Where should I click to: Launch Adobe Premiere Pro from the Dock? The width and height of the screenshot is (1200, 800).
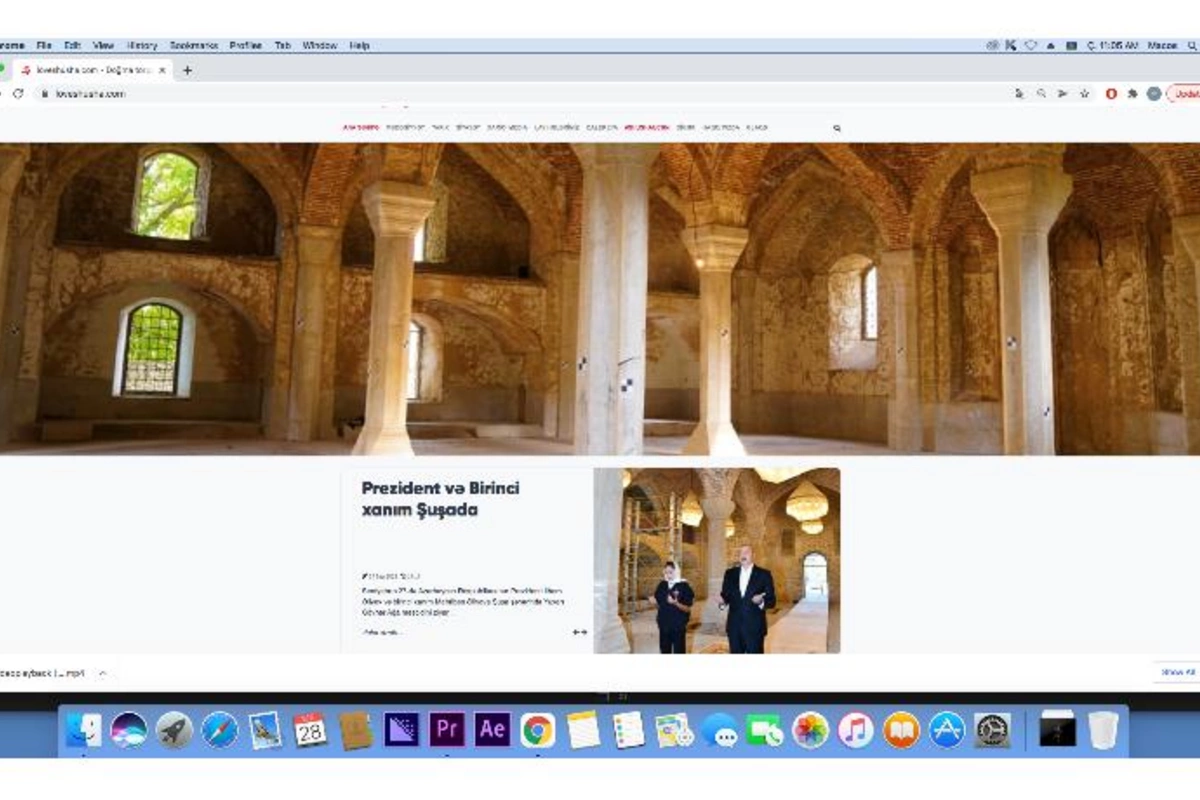coord(447,730)
